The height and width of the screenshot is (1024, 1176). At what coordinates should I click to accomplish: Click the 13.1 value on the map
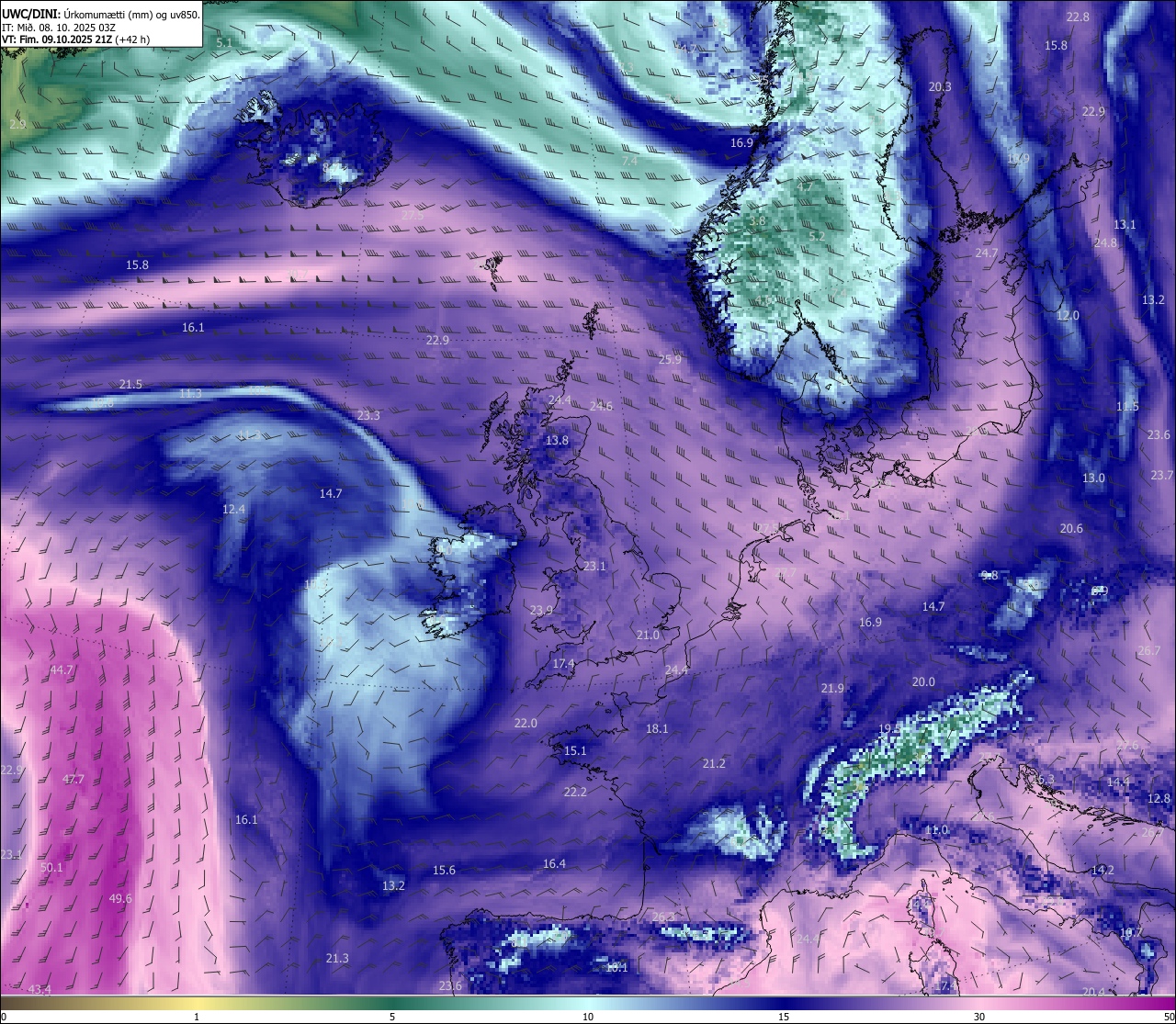[x=1125, y=225]
